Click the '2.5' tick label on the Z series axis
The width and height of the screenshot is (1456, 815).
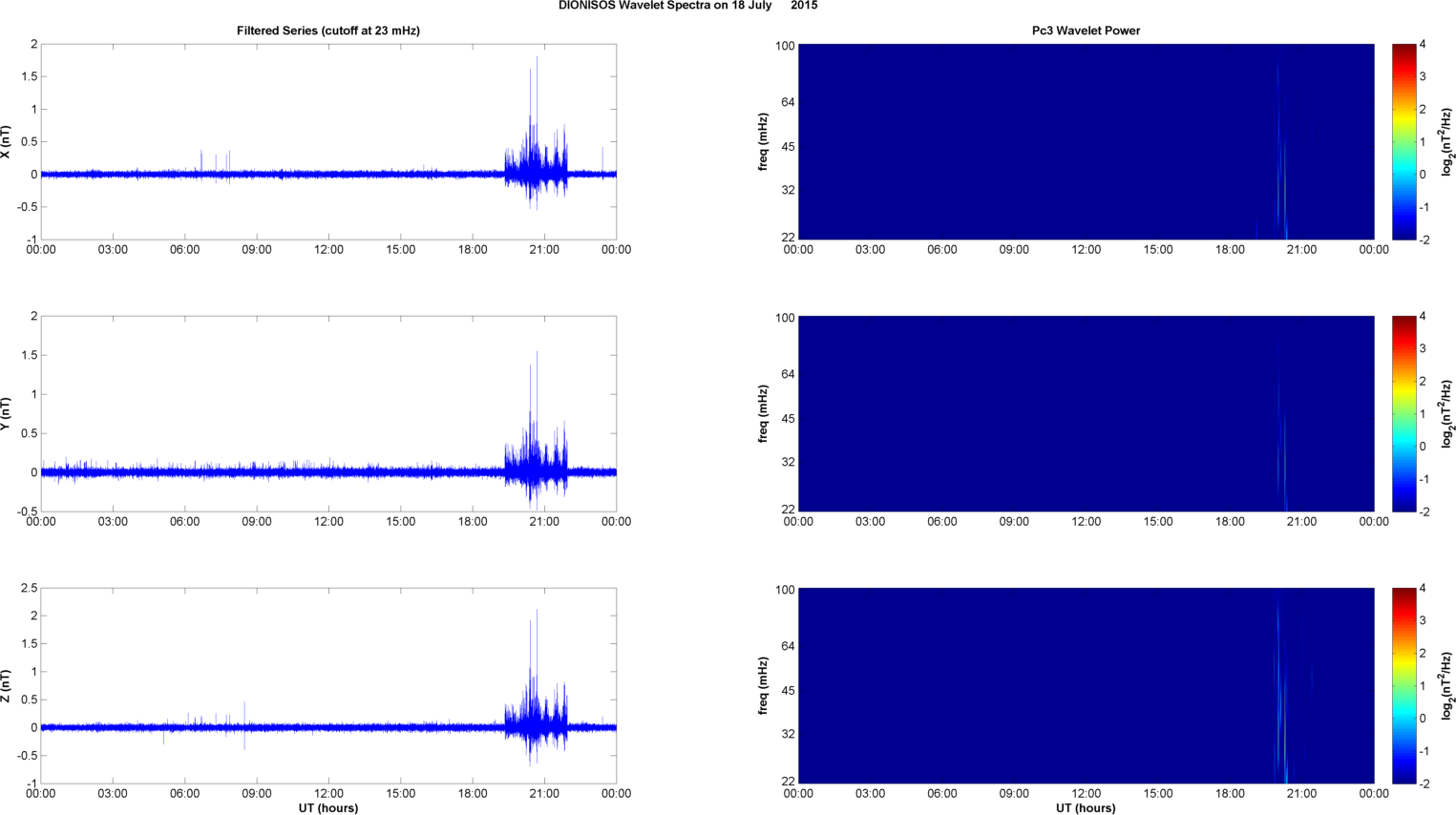[28, 589]
